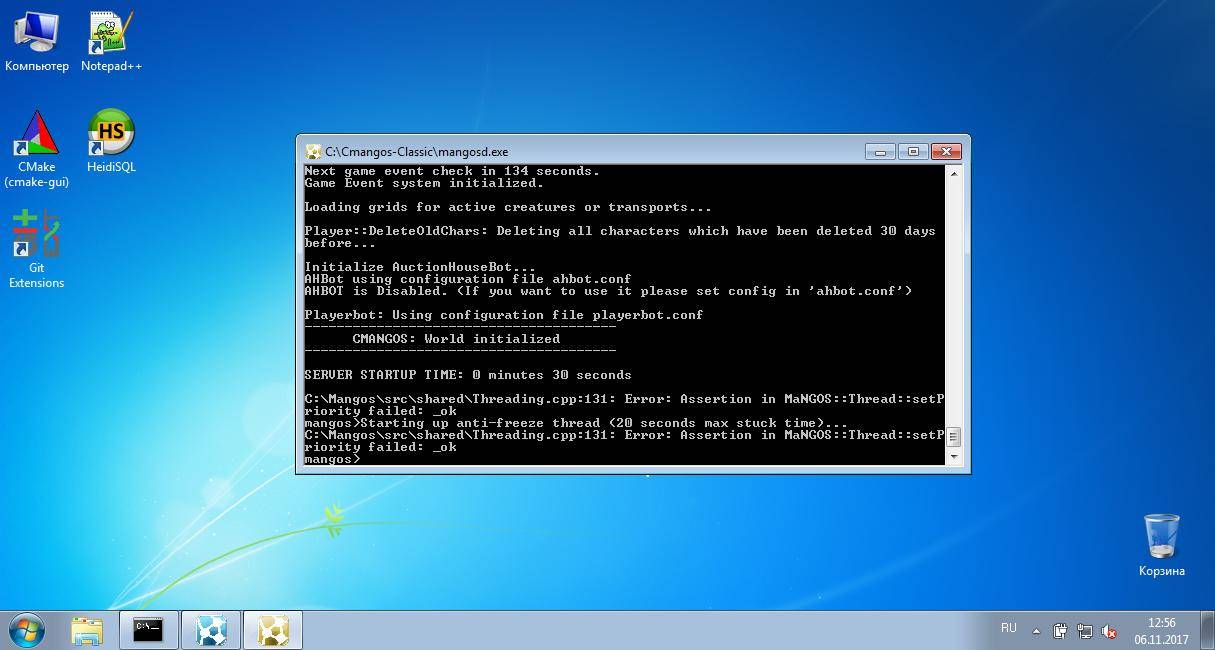Click the line "Next game event check in 134 seconds."
Image resolution: width=1215 pixels, height=650 pixels.
(452, 171)
